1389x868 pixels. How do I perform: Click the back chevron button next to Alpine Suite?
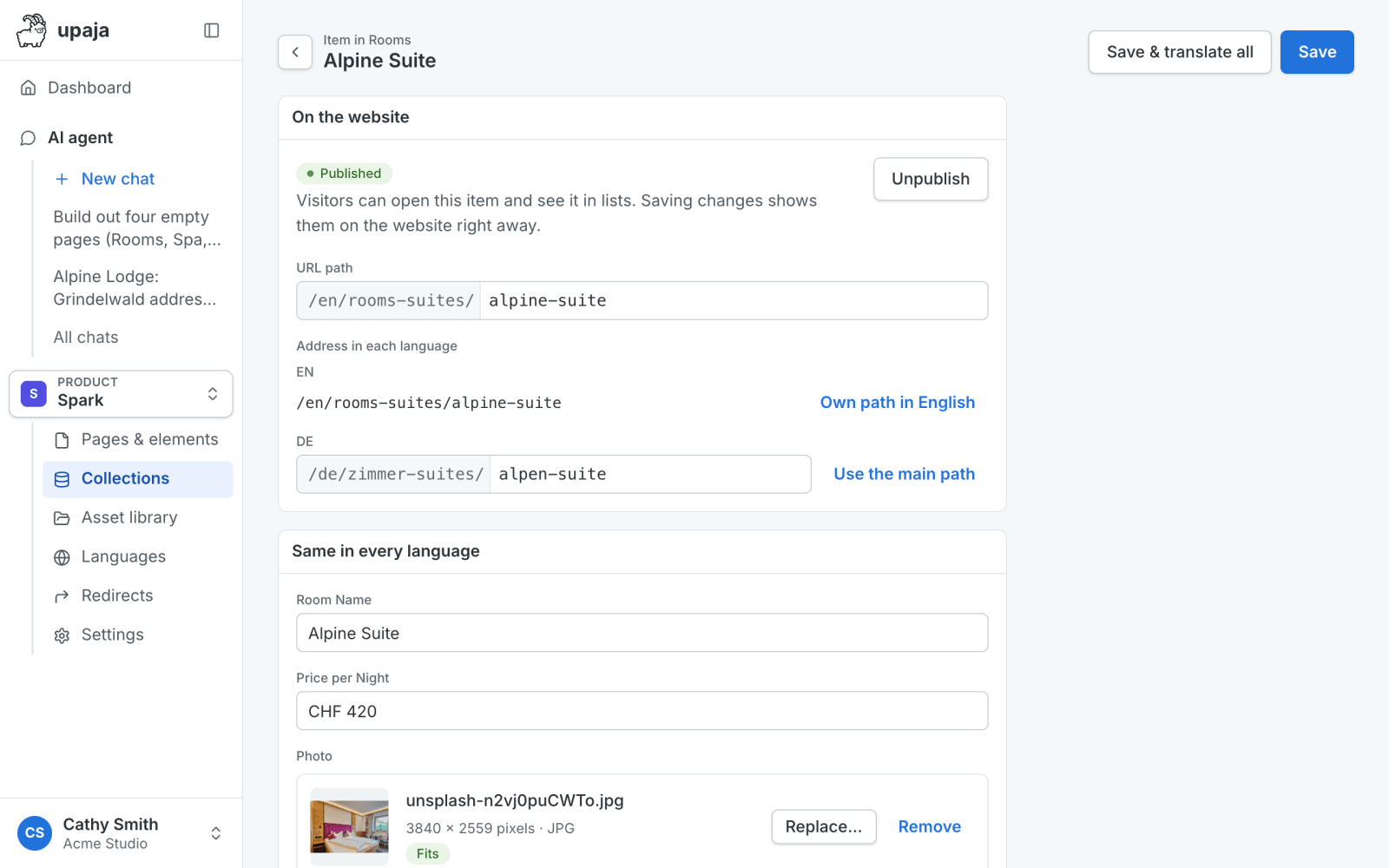(295, 52)
